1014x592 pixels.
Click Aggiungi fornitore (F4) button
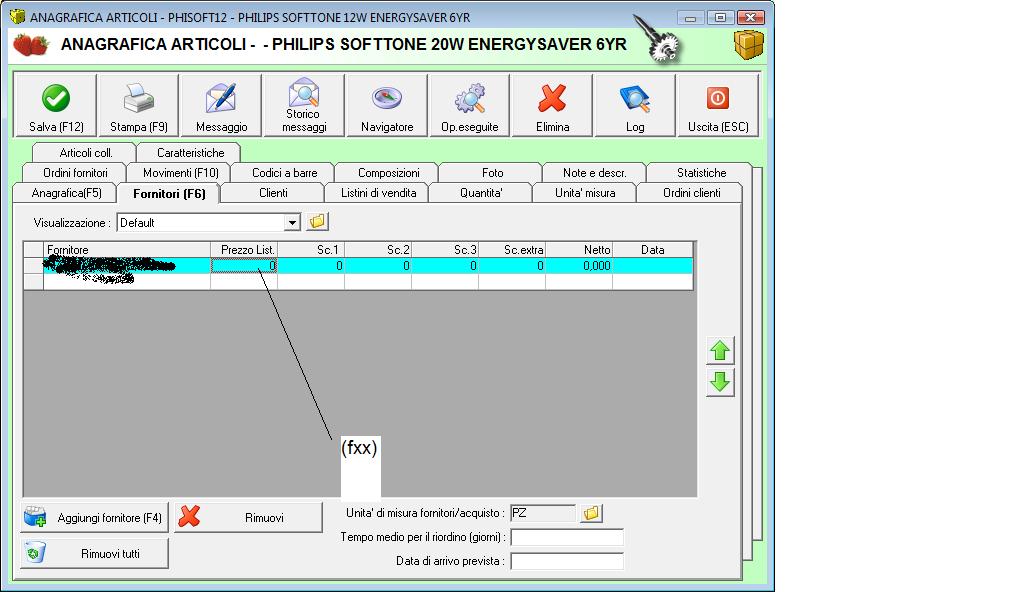click(x=94, y=518)
